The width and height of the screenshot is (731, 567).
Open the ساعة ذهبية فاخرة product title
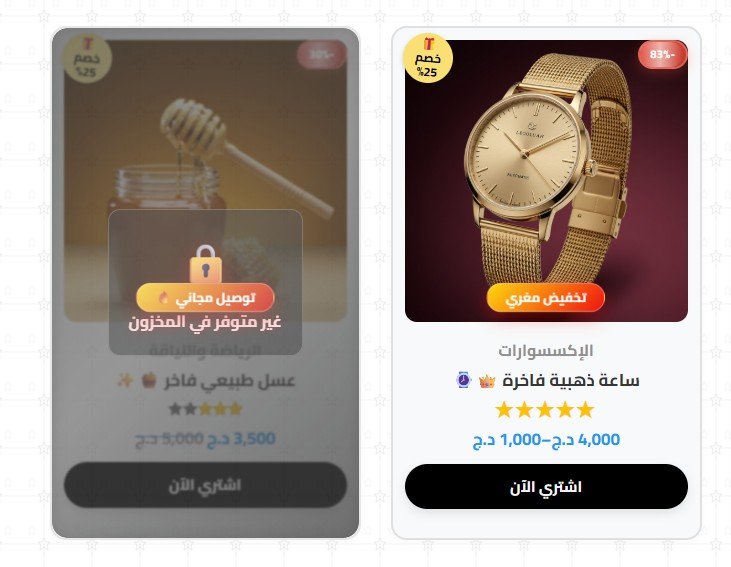point(571,381)
